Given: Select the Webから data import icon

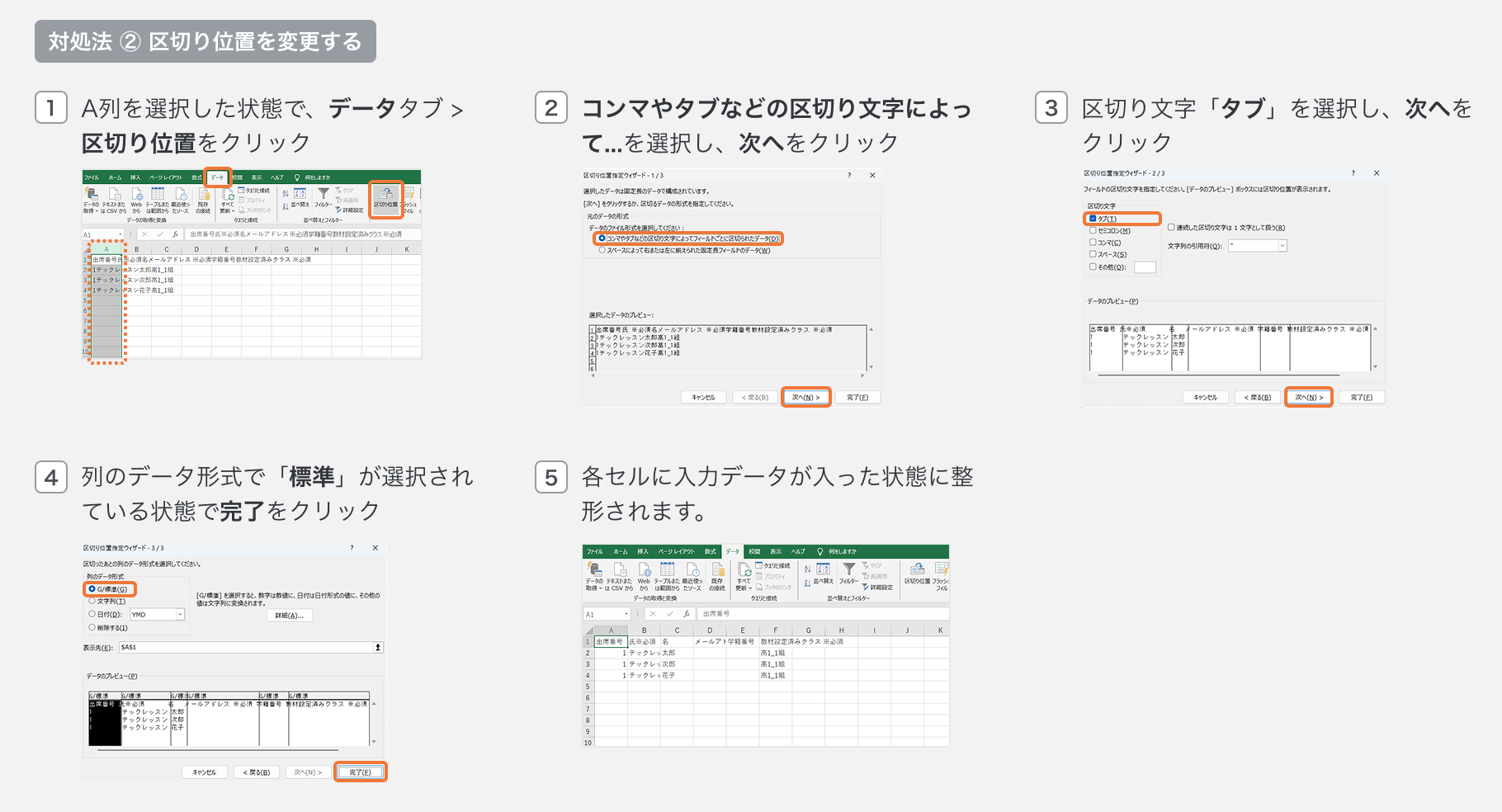Looking at the screenshot, I should pos(645,573).
